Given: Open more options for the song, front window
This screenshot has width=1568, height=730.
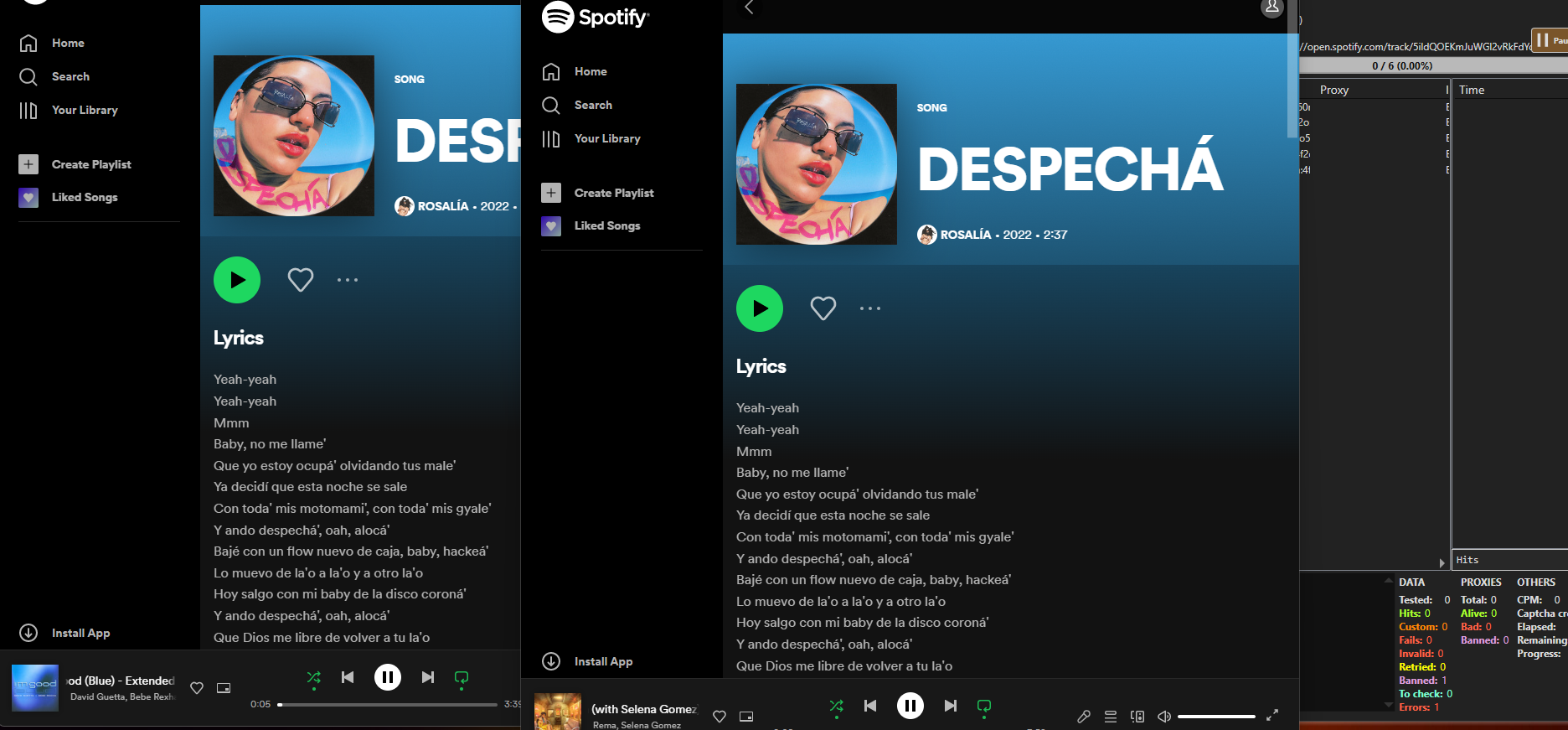Looking at the screenshot, I should 870,308.
